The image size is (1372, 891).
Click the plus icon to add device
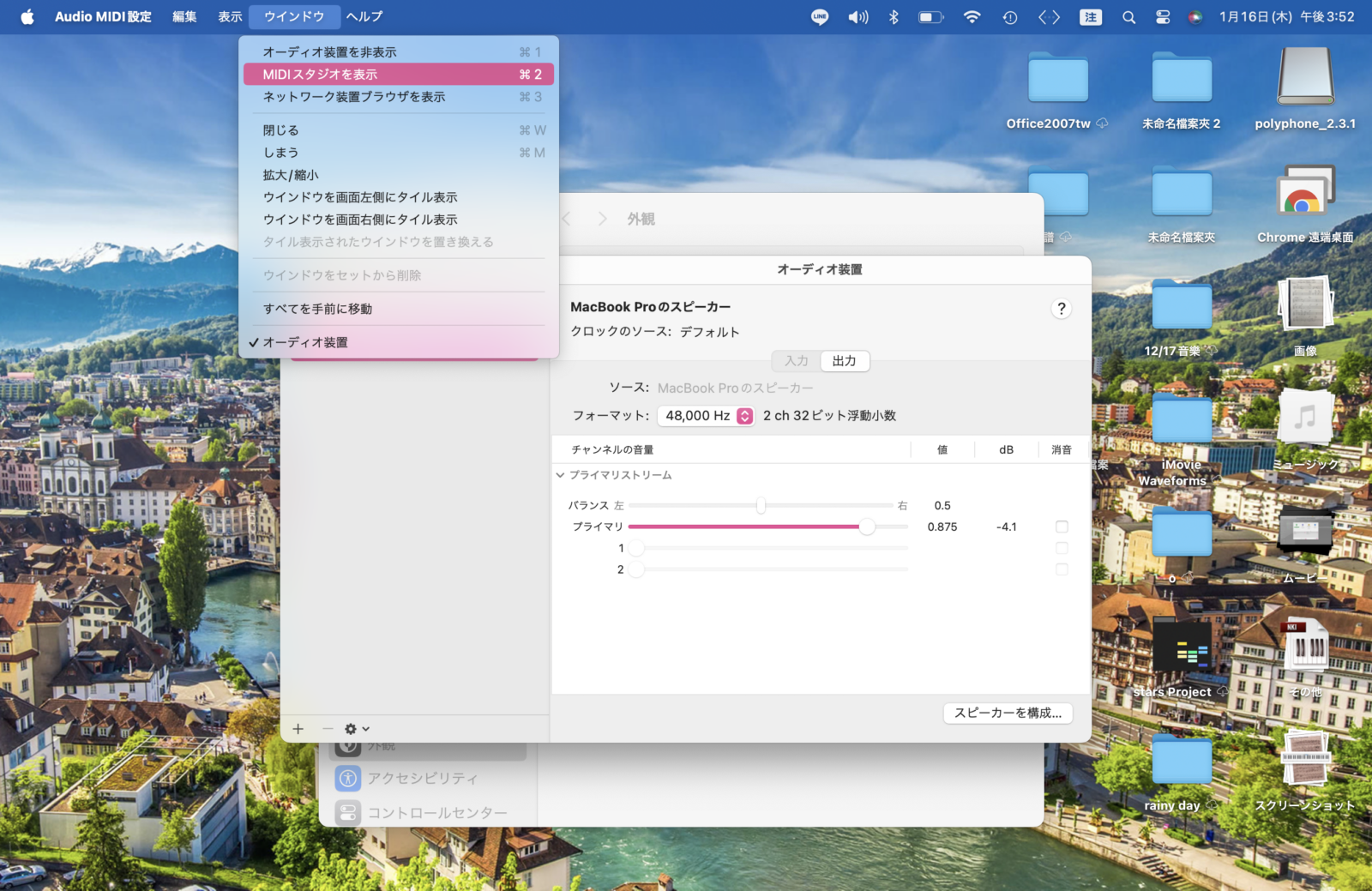click(x=298, y=729)
